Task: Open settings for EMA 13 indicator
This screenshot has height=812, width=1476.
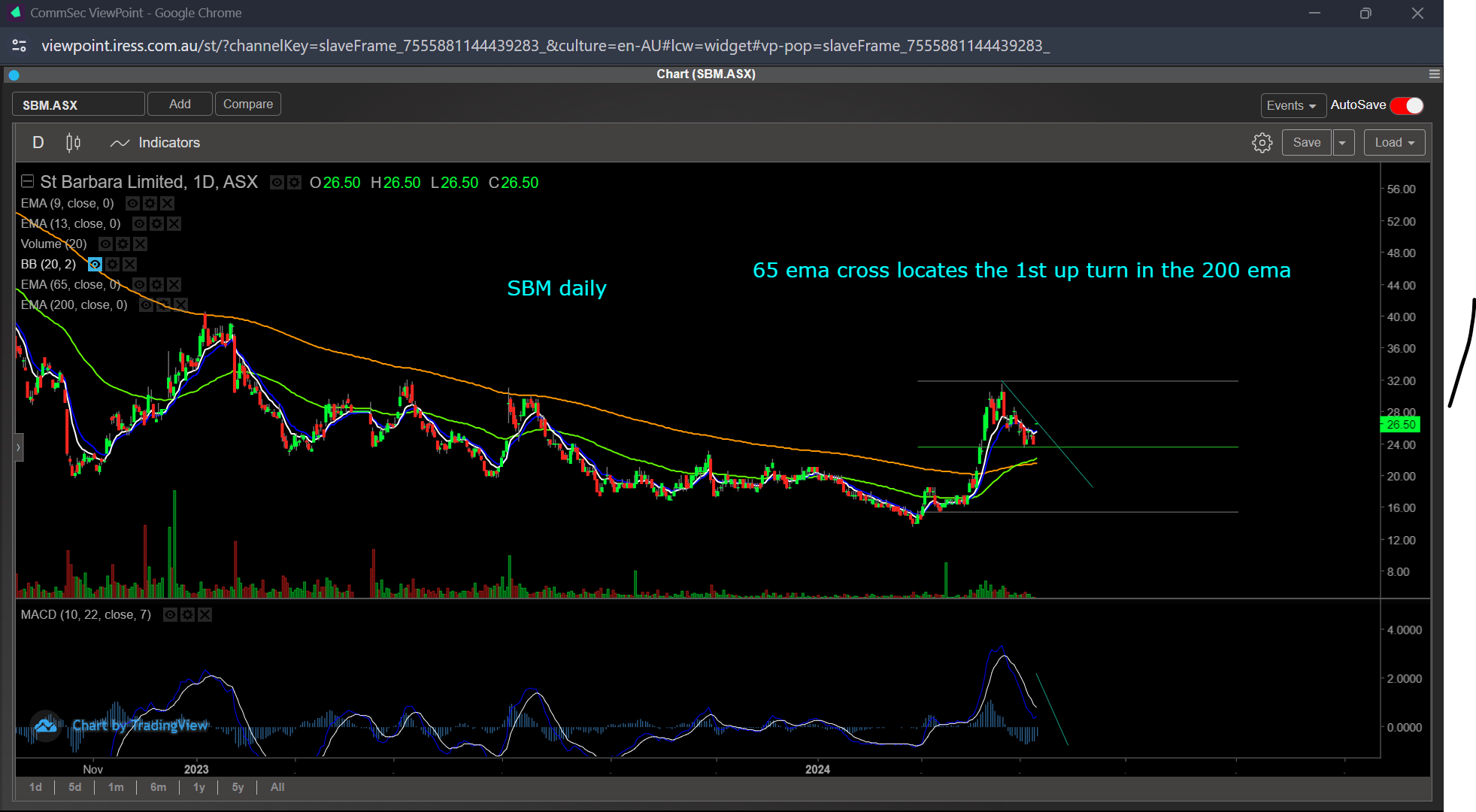Action: (x=156, y=223)
